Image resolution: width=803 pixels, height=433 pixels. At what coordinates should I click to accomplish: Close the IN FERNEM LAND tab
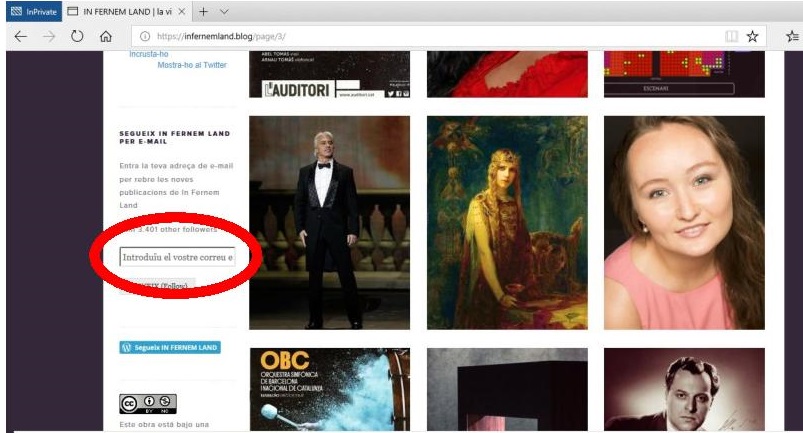click(180, 11)
